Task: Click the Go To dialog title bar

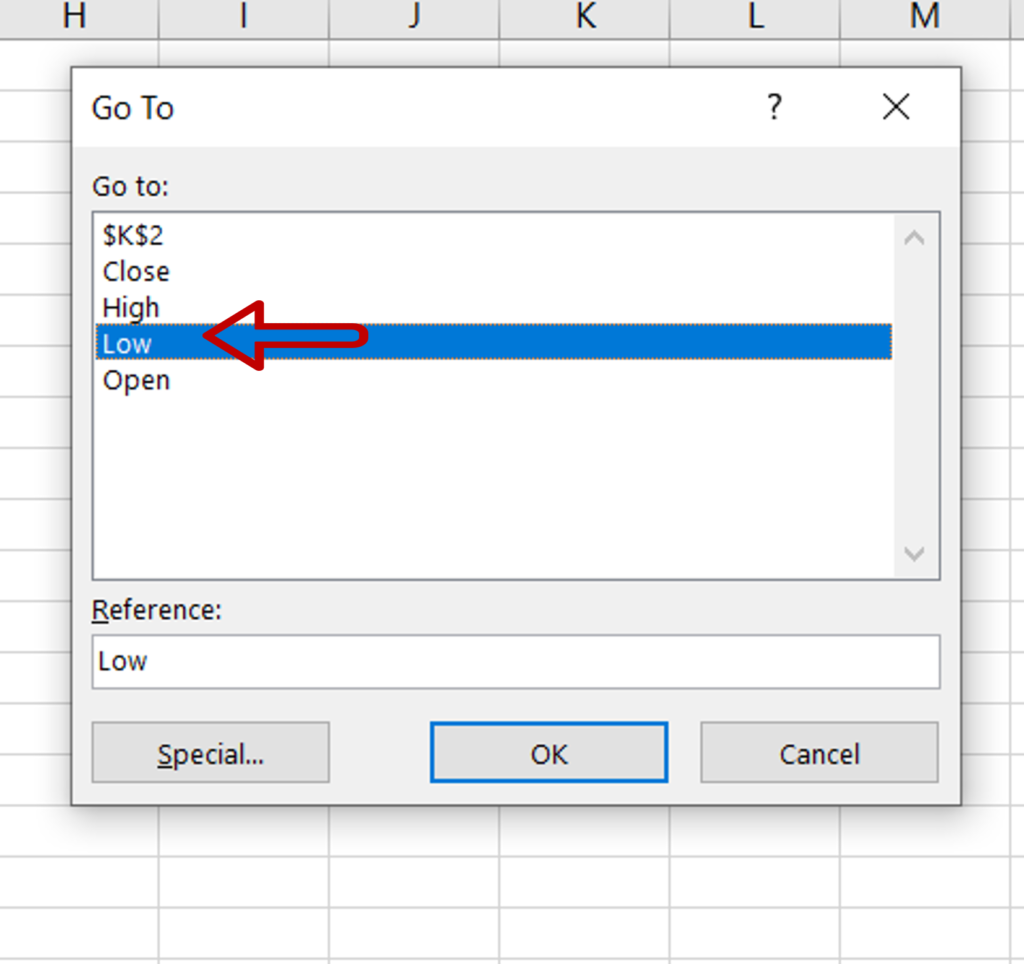Action: pyautogui.click(x=400, y=107)
